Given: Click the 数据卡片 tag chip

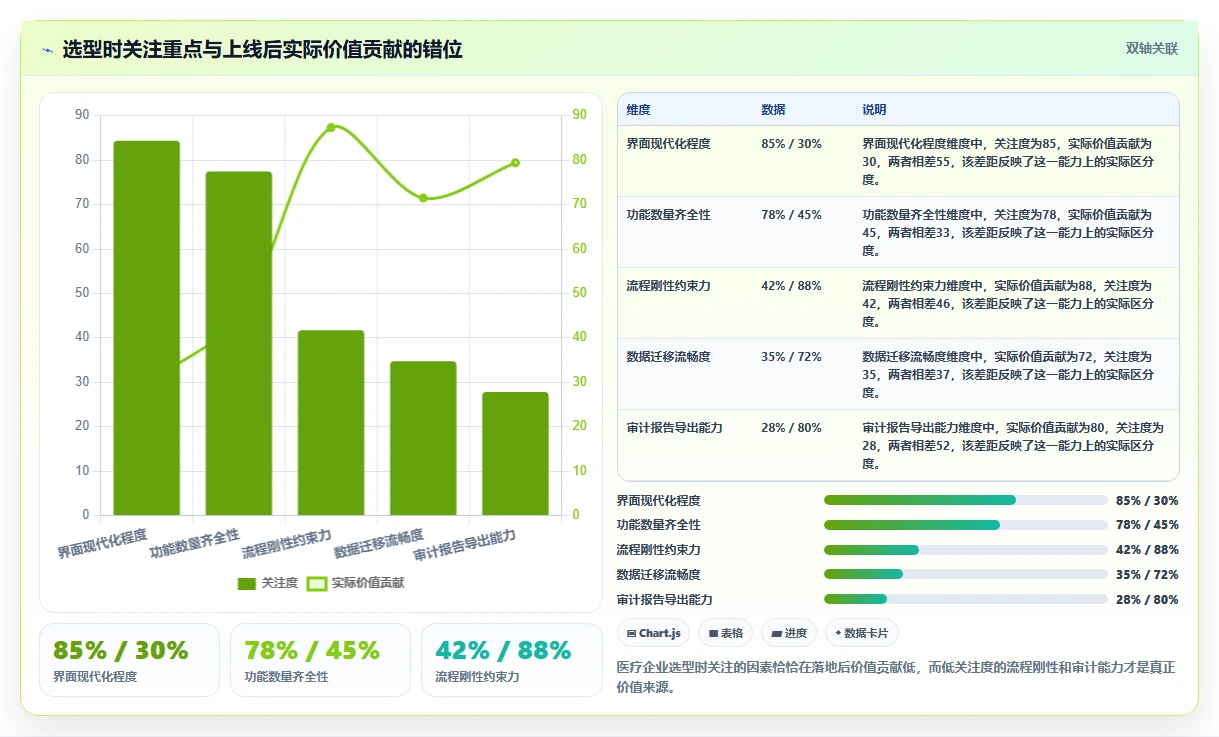Looking at the screenshot, I should point(861,633).
